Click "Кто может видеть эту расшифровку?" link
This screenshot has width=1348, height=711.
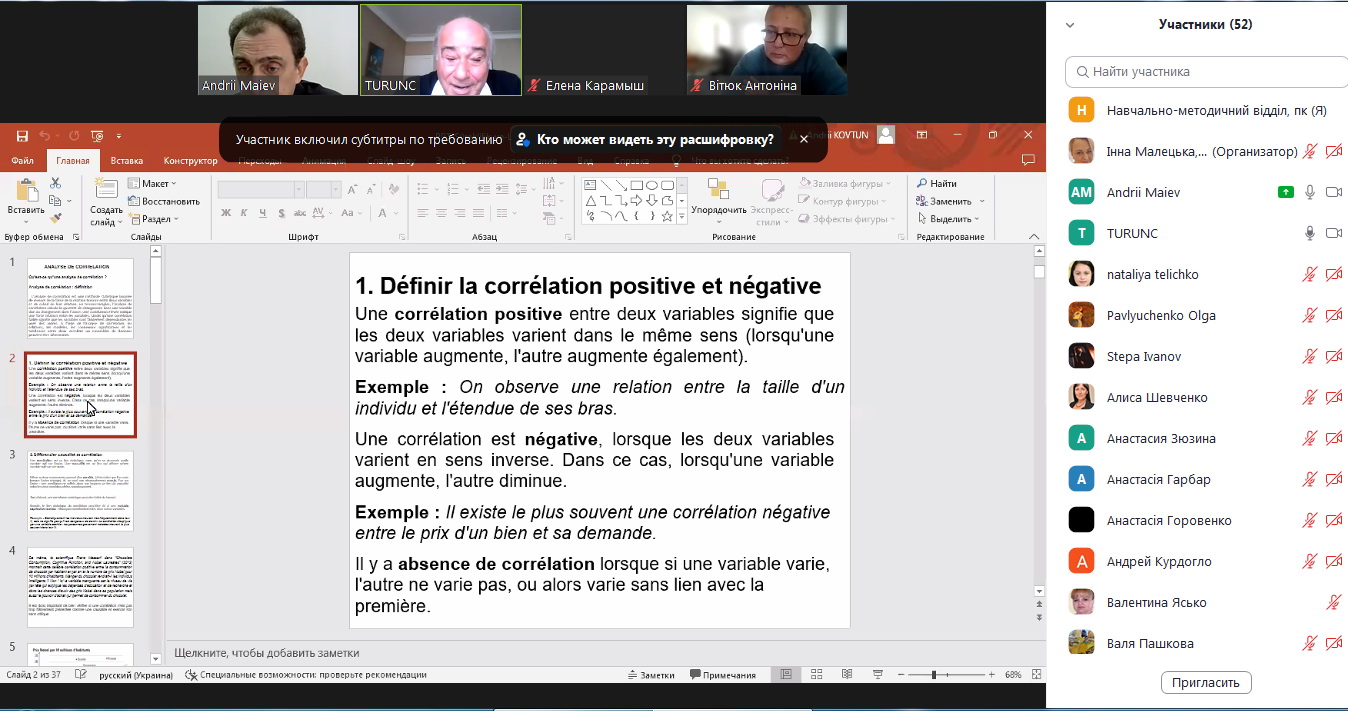click(x=655, y=140)
